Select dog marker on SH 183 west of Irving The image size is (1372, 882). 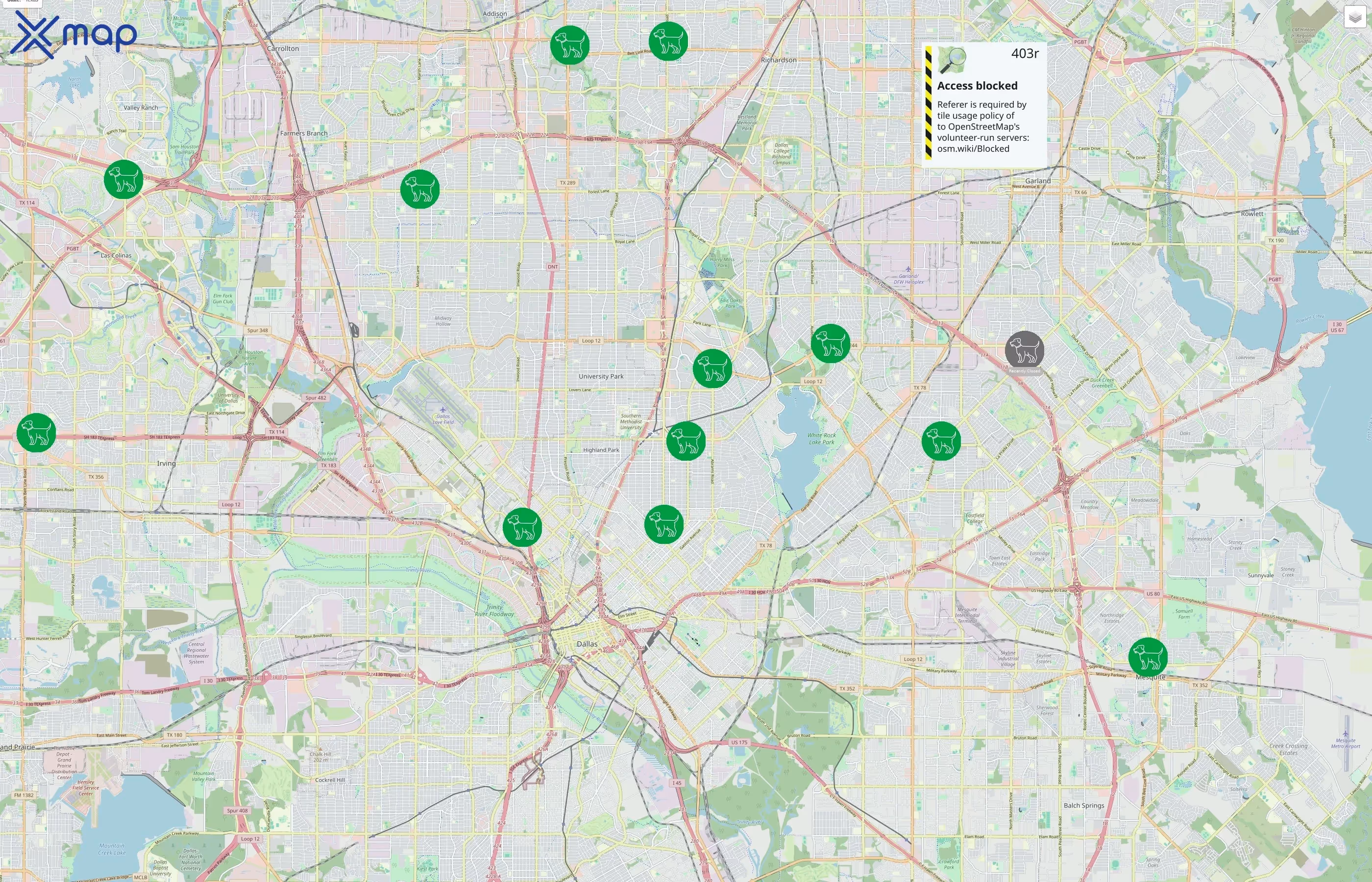[36, 432]
